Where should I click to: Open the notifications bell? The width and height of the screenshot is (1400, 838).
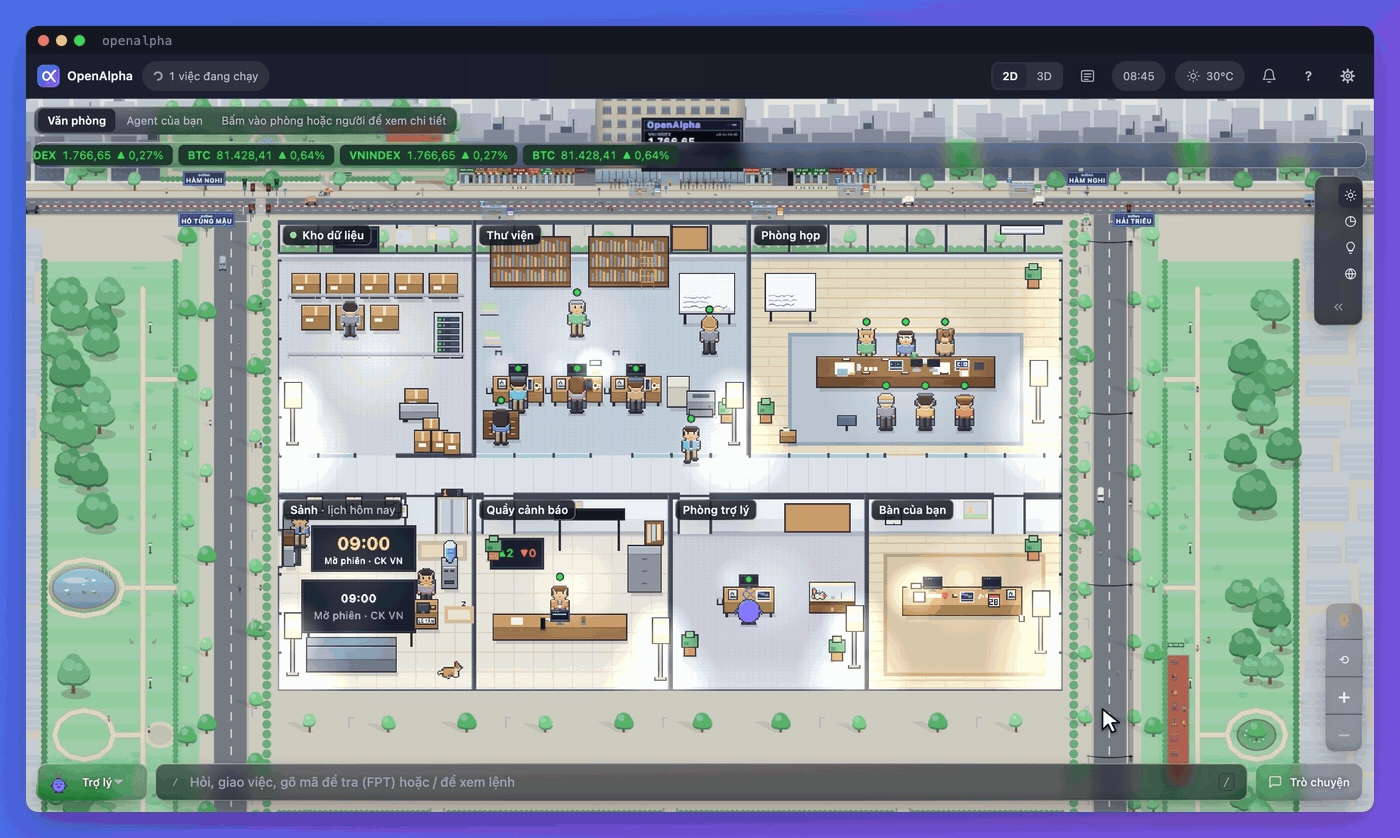click(x=1269, y=76)
